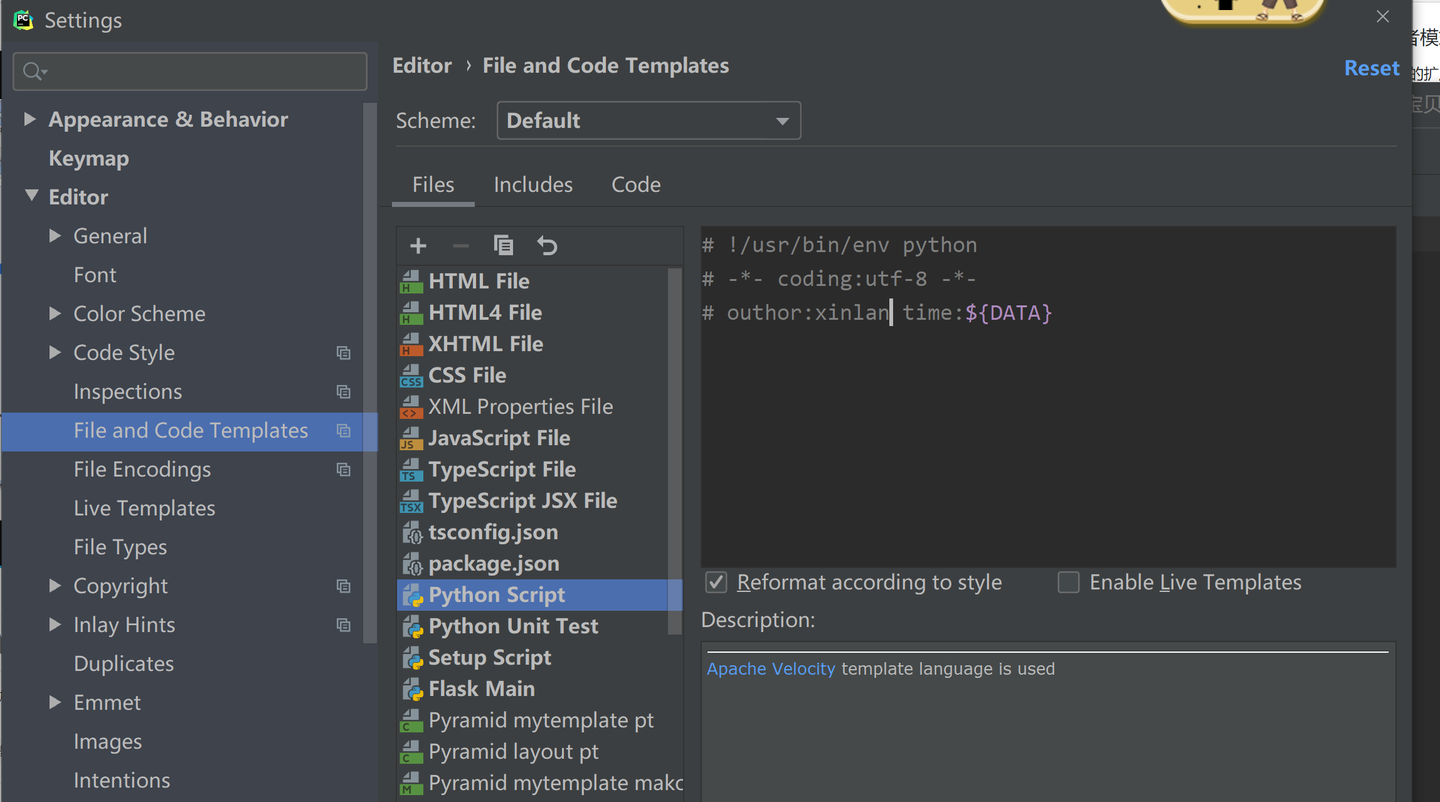This screenshot has height=802, width=1440.
Task: Open the Scheme Default dropdown
Action: [648, 121]
